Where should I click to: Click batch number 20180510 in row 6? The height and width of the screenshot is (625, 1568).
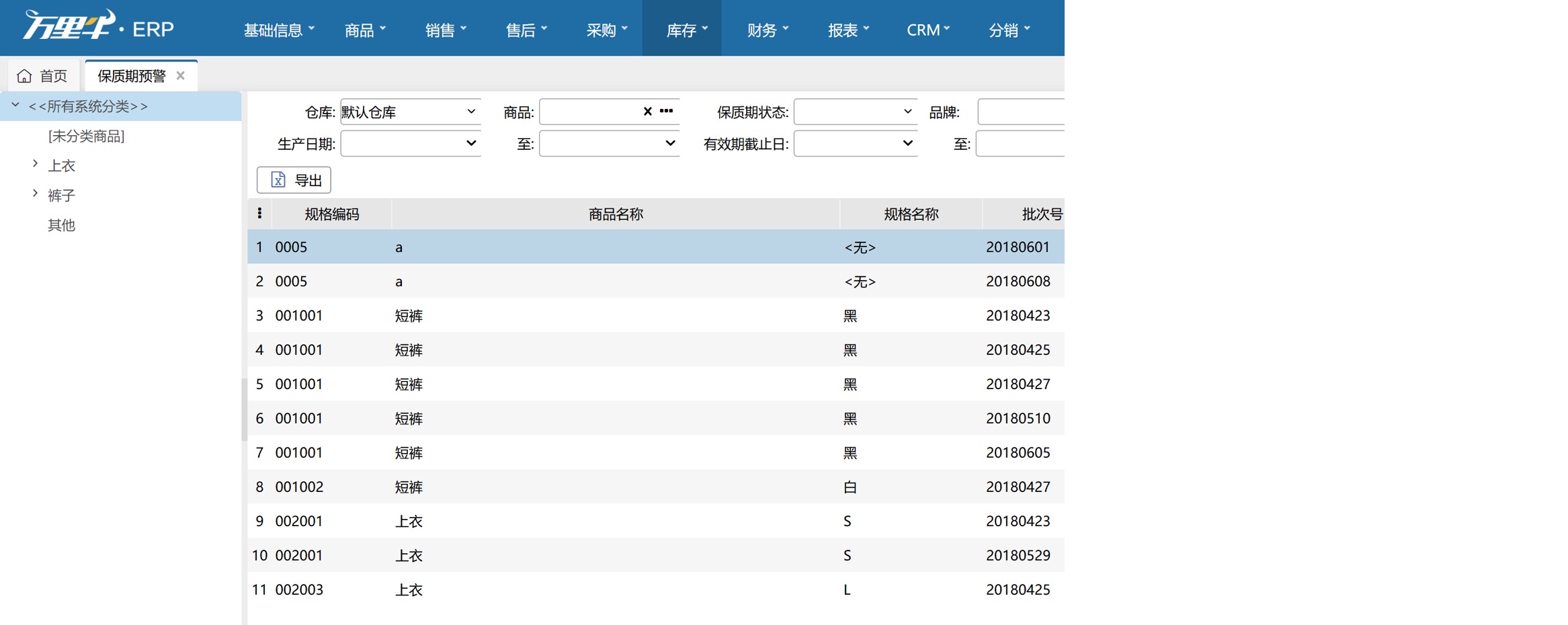[x=1018, y=418]
